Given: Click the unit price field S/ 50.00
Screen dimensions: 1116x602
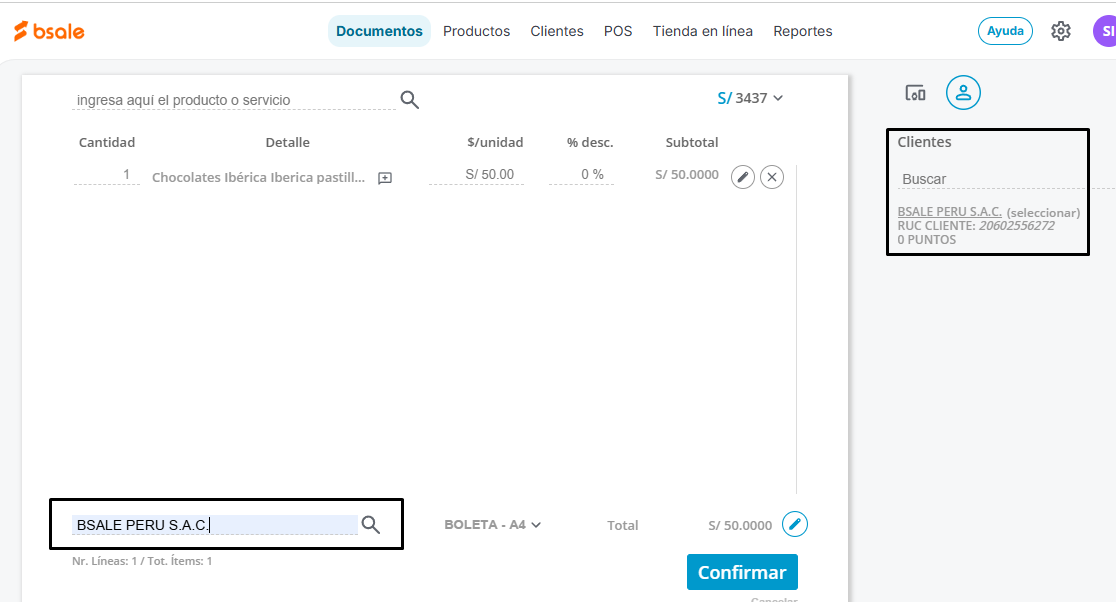Looking at the screenshot, I should coord(476,174).
